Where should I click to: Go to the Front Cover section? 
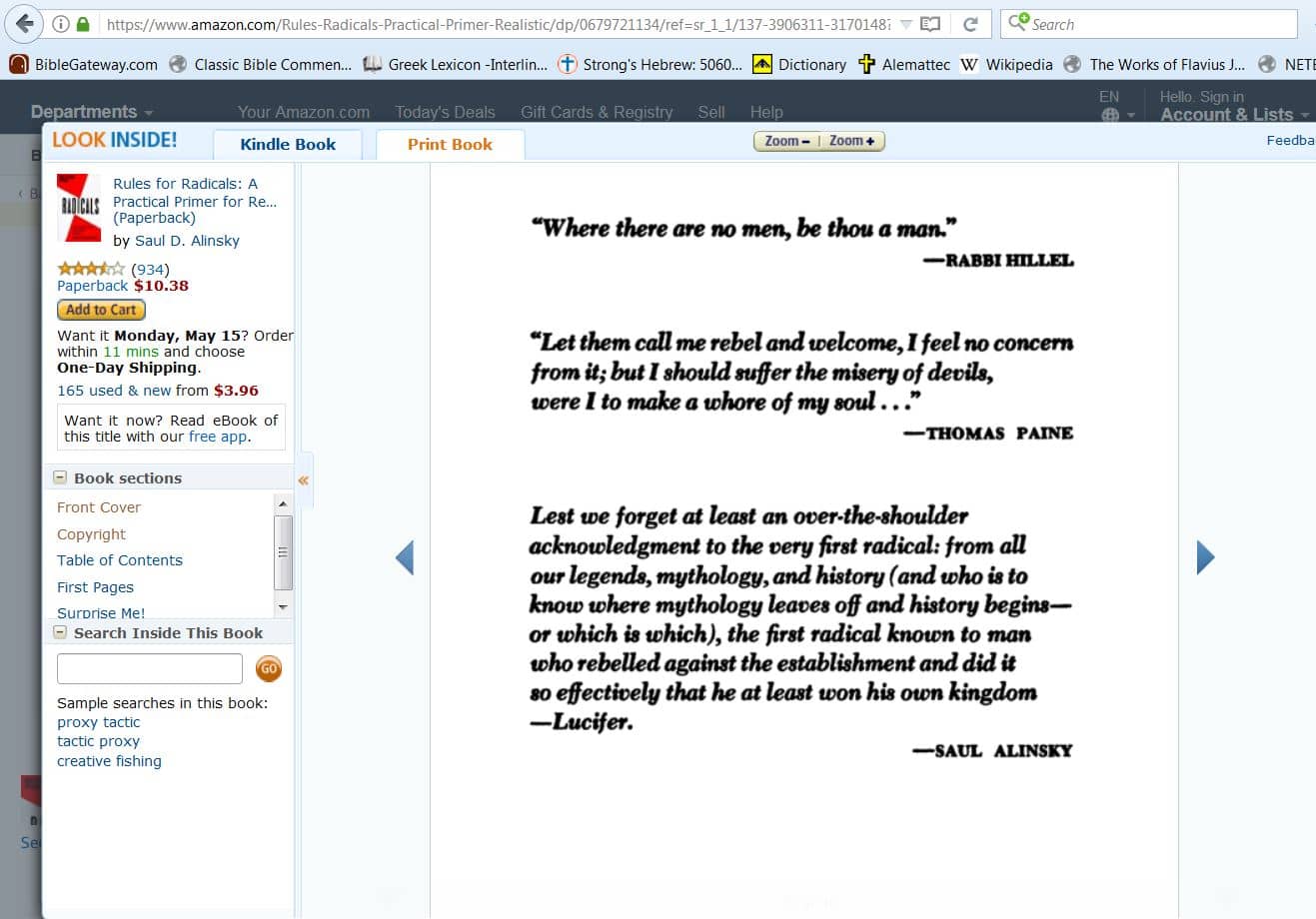[x=99, y=507]
